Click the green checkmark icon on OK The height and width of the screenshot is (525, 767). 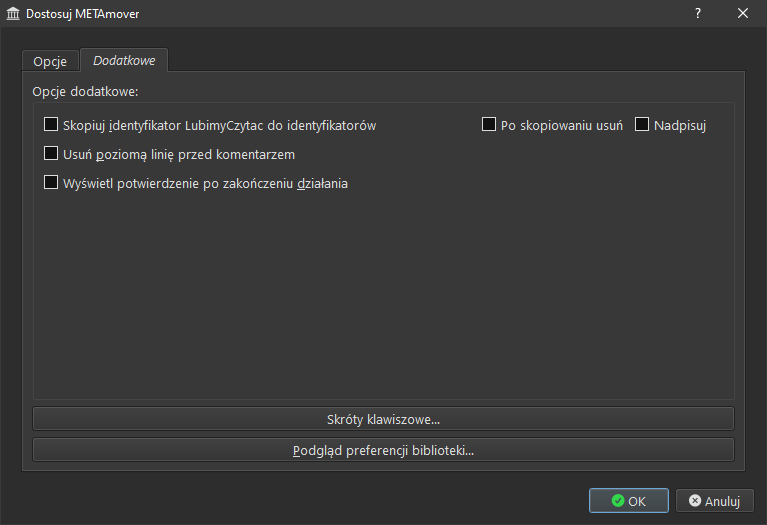coord(618,501)
